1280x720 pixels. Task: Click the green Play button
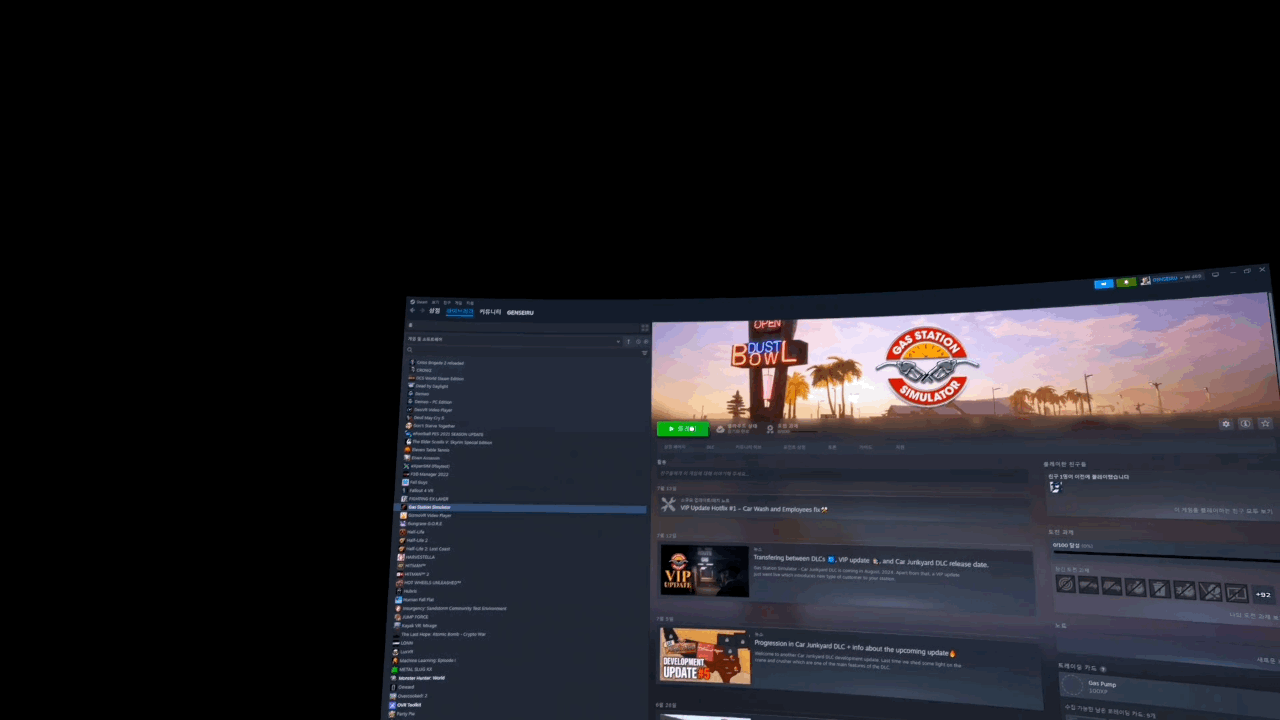tap(682, 429)
